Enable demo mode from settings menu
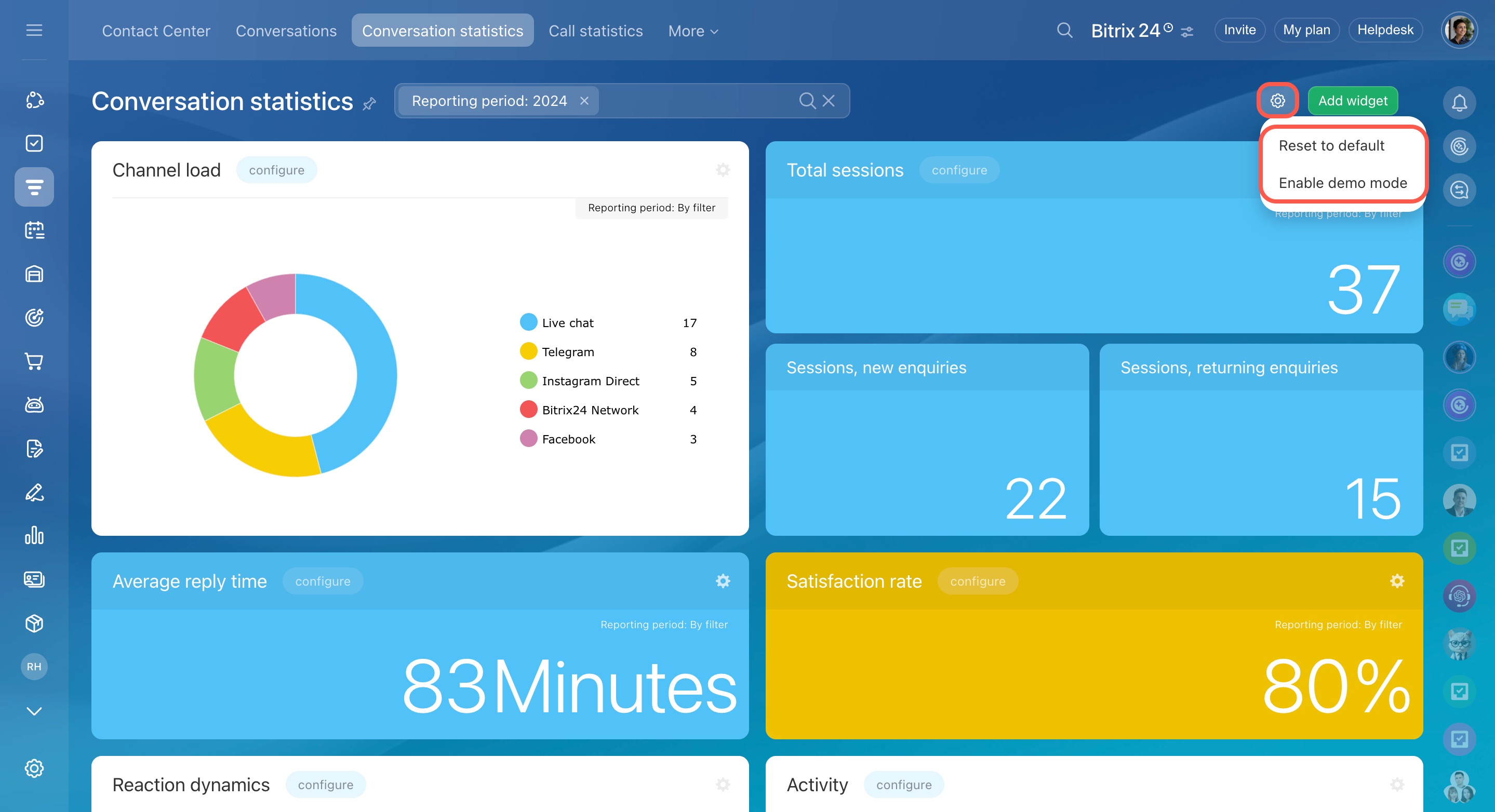This screenshot has width=1495, height=812. tap(1342, 183)
